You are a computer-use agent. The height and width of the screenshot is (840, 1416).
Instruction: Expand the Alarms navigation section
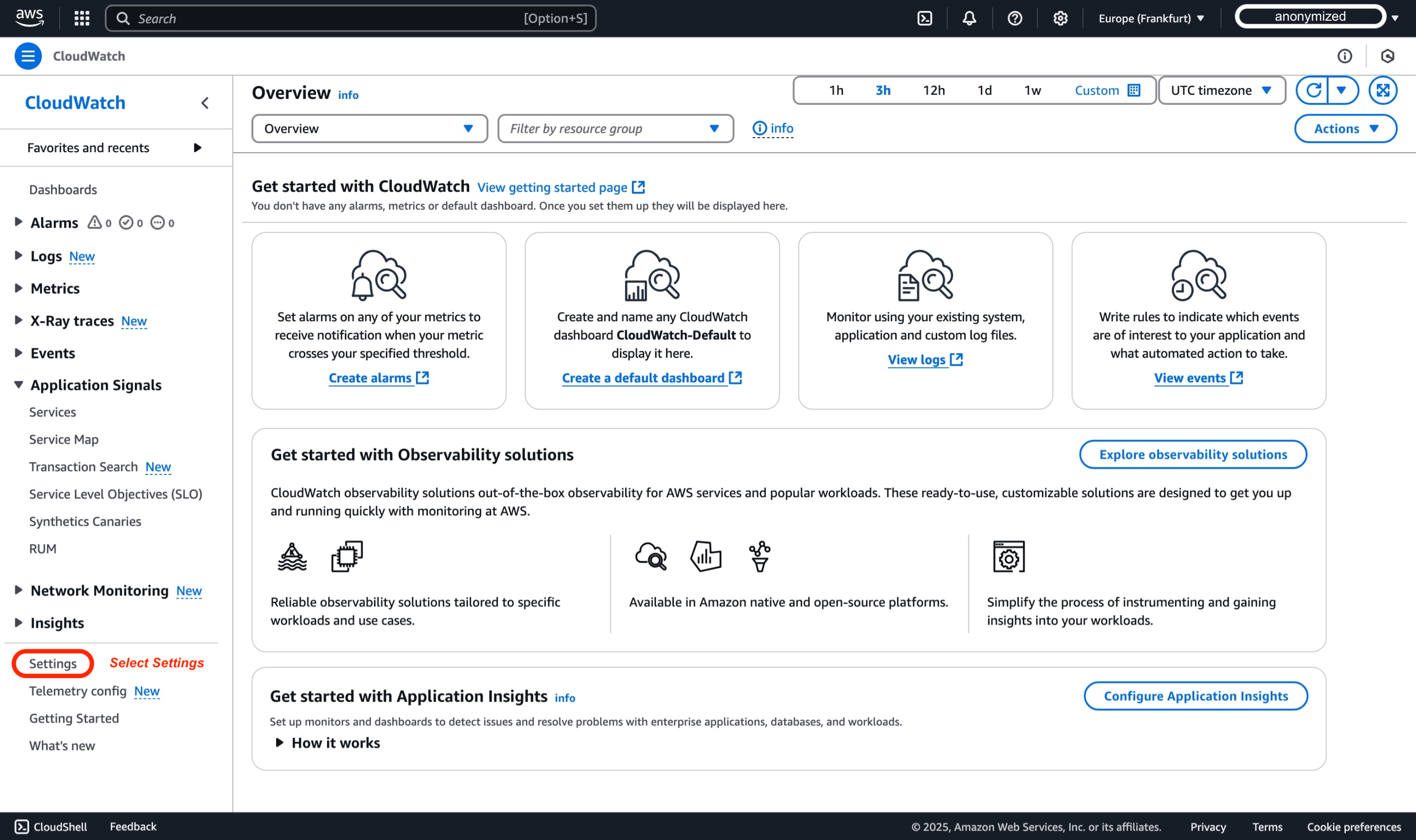(18, 222)
